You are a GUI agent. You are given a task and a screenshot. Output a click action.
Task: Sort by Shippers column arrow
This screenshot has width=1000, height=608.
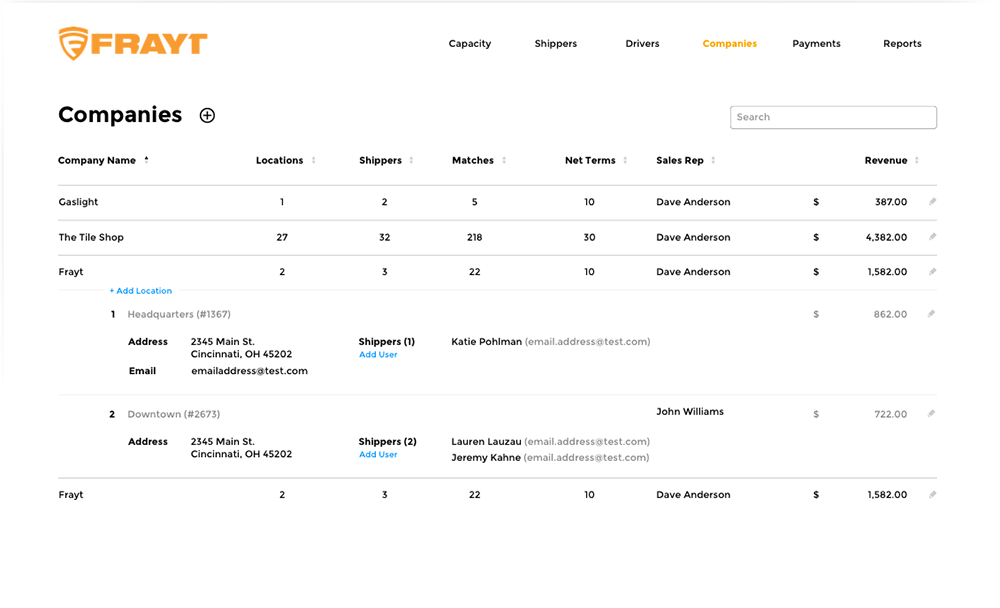point(411,160)
